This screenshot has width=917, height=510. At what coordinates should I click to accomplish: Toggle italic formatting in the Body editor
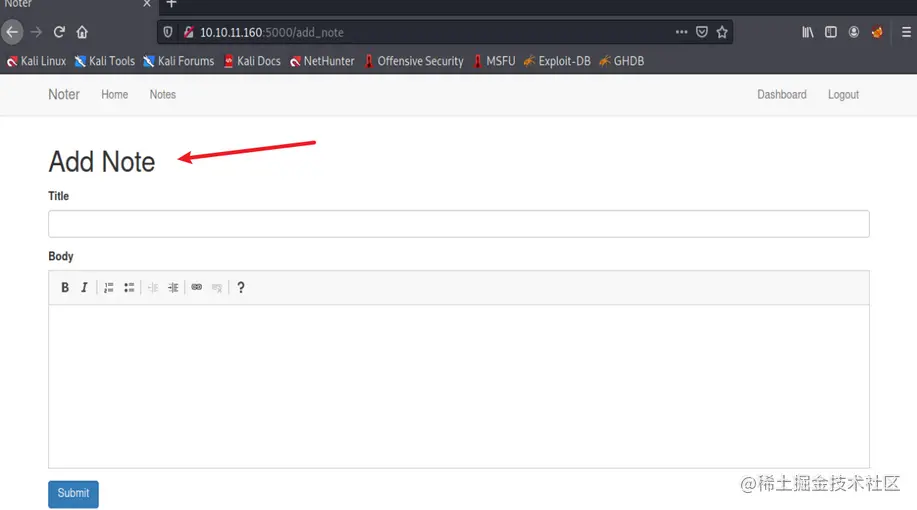tap(84, 287)
